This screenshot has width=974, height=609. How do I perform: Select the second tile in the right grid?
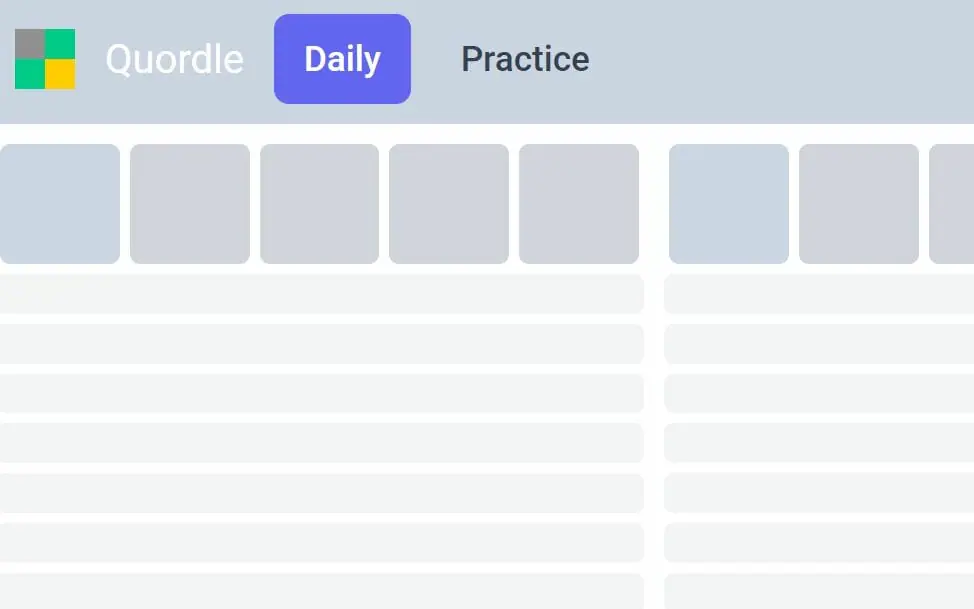(857, 203)
